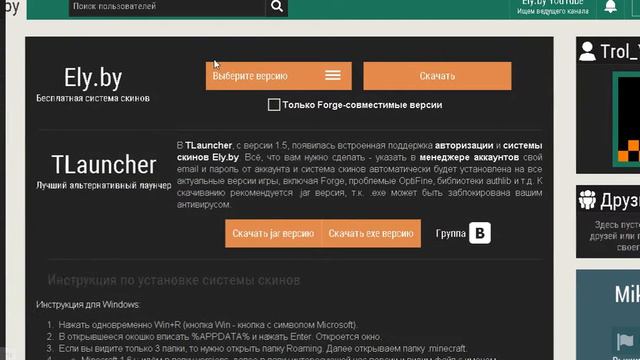Click 'Инструкция по установке системы скинов' heading
640x360 pixels.
174,280
